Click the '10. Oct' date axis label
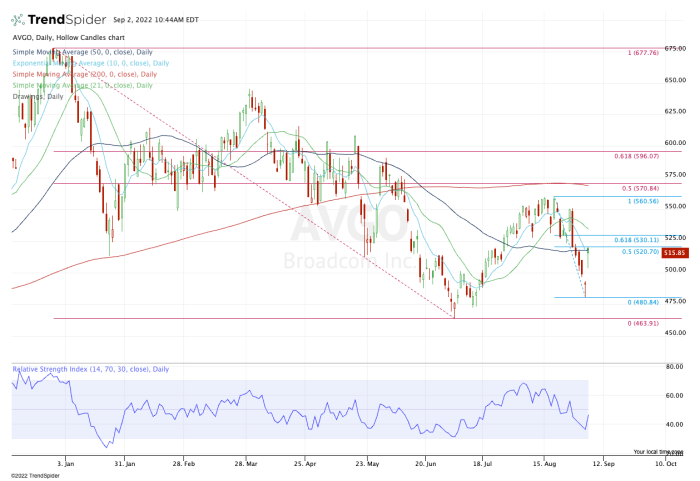Image resolution: width=700 pixels, height=481 pixels. coord(666,464)
